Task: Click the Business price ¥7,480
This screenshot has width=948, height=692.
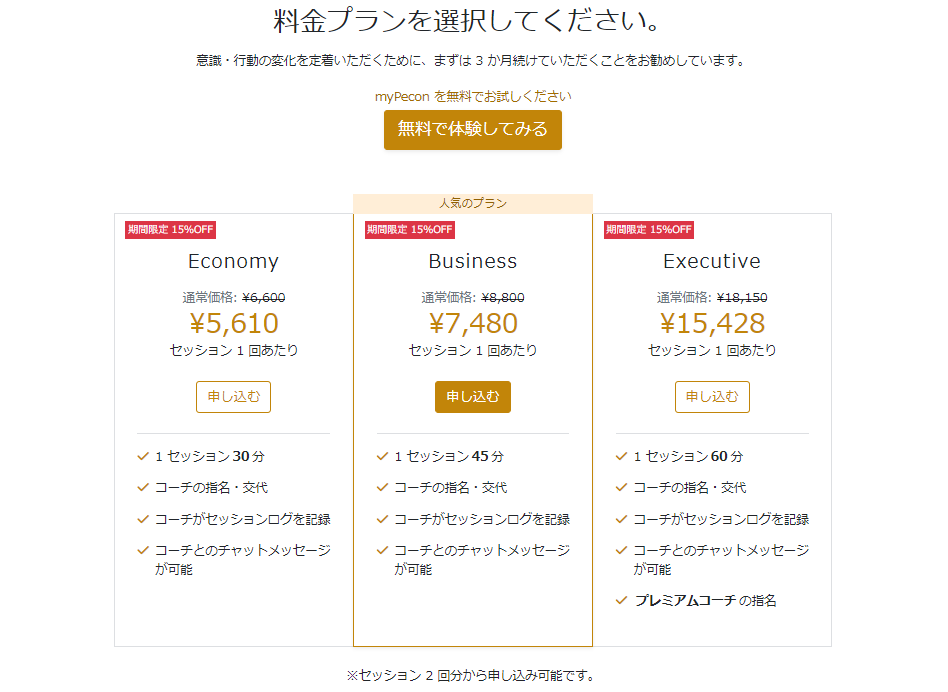Action: (x=473, y=324)
